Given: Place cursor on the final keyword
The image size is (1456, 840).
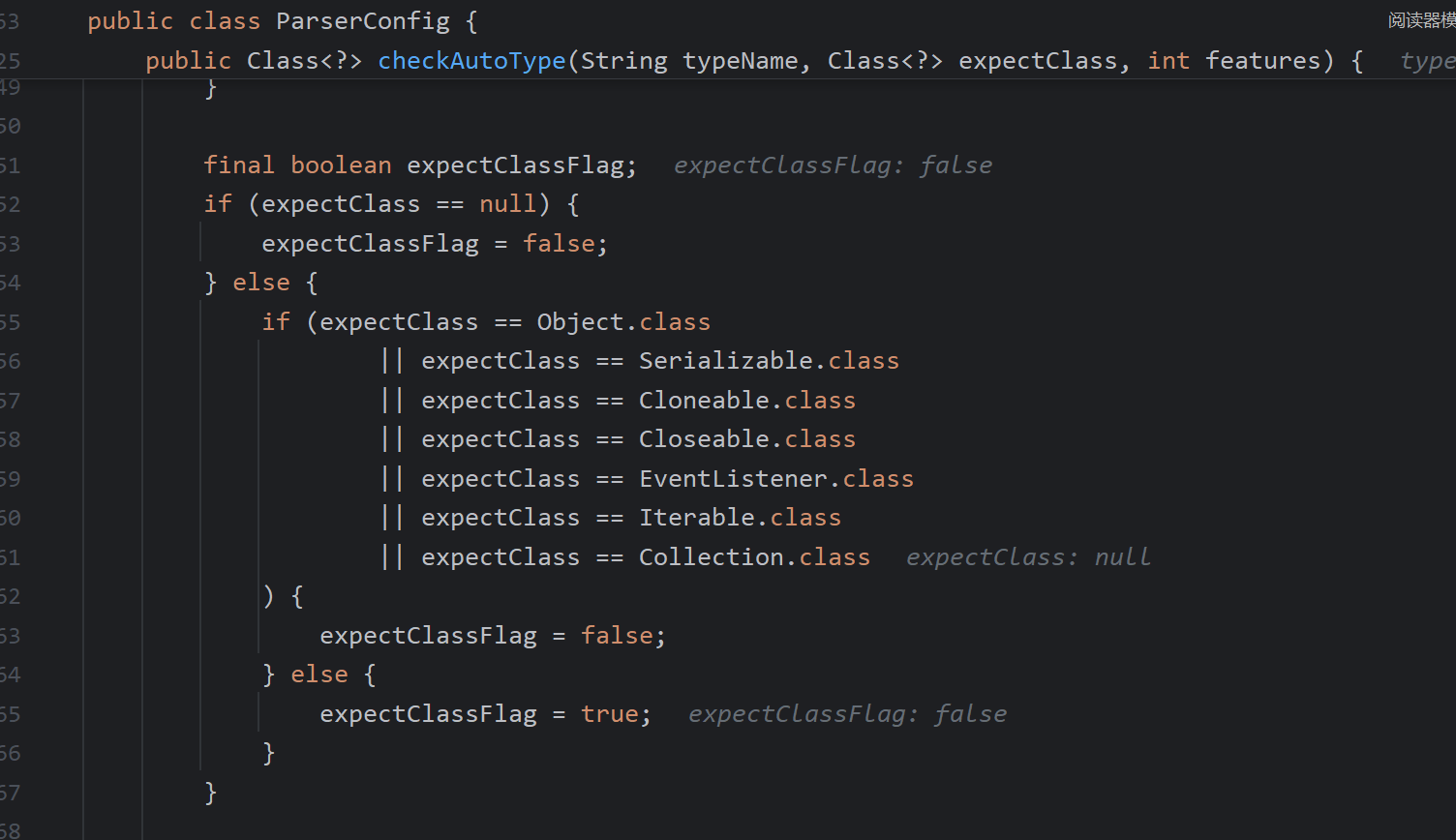Looking at the screenshot, I should click(239, 165).
